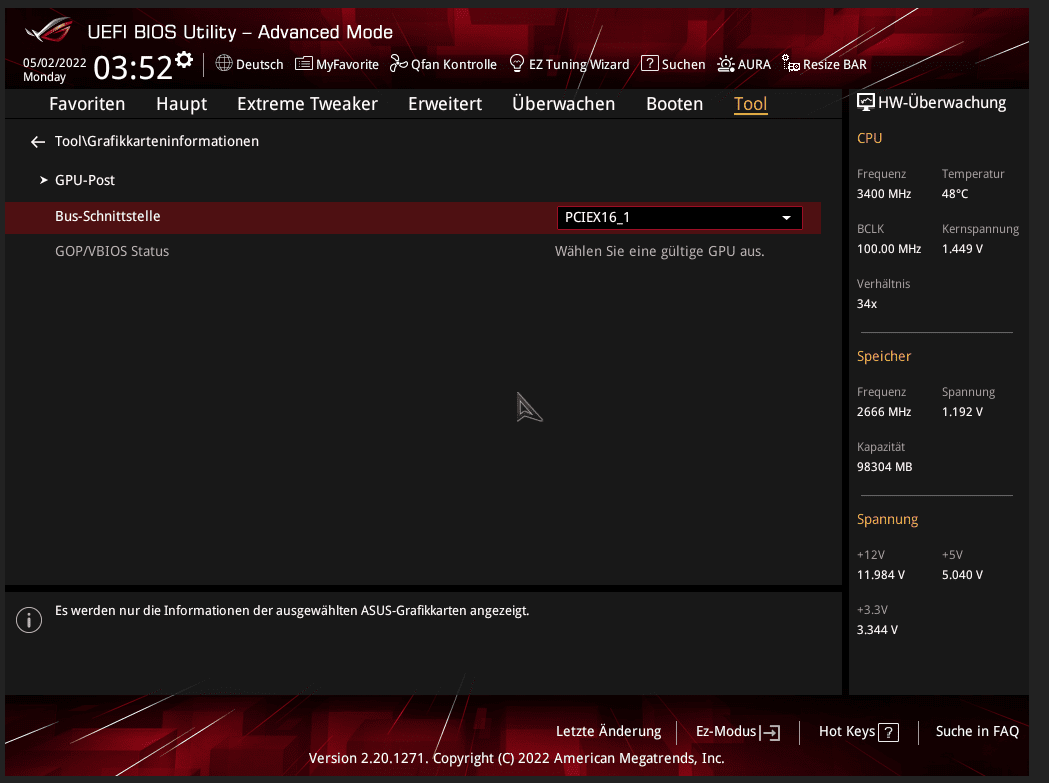Switch to the Erweitert tab
The width and height of the screenshot is (1049, 783).
[445, 104]
